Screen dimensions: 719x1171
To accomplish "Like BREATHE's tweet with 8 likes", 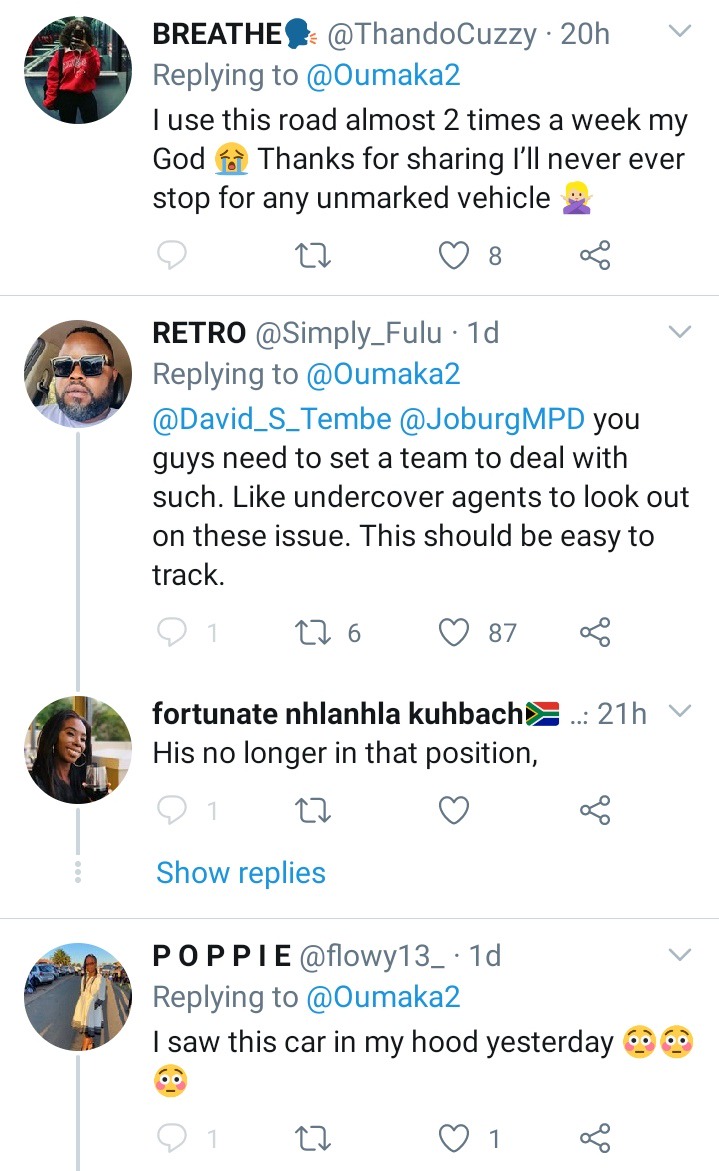I will [455, 256].
